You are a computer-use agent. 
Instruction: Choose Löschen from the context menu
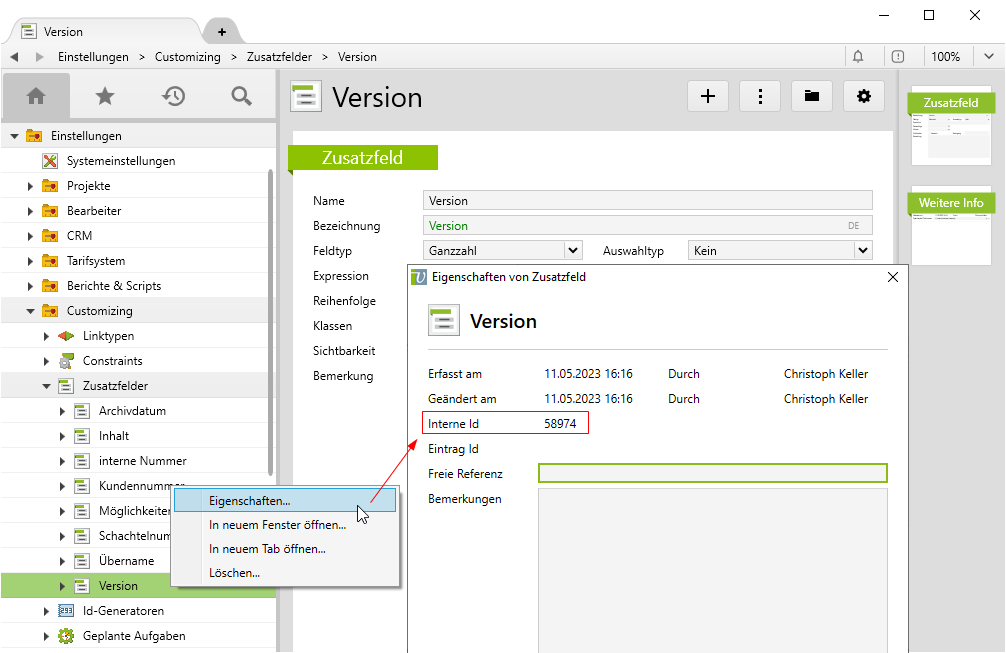(234, 573)
